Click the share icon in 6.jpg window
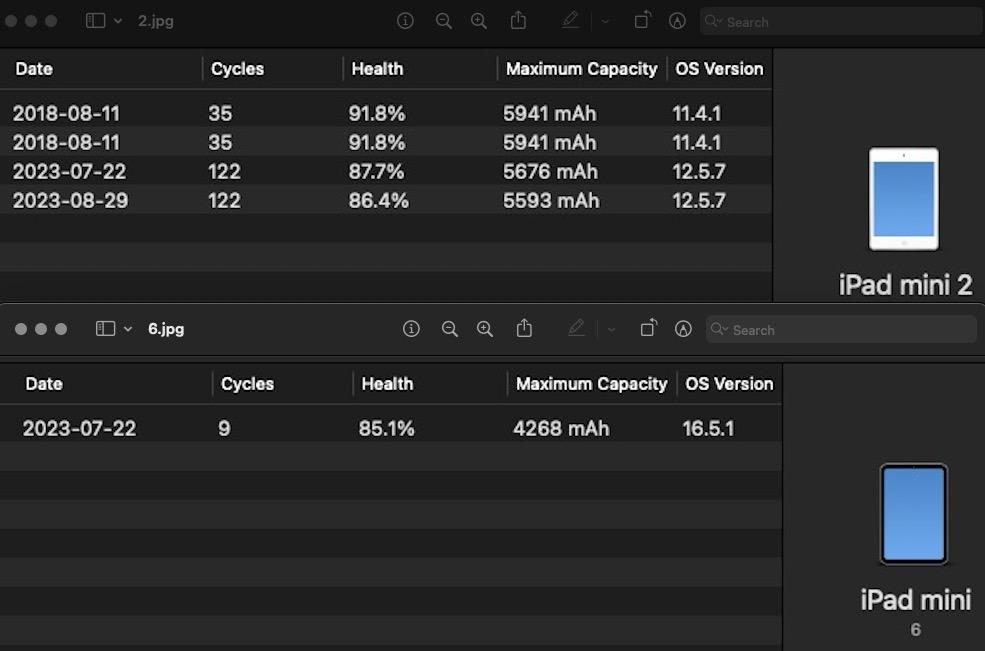Viewport: 985px width, 651px height. click(x=524, y=329)
